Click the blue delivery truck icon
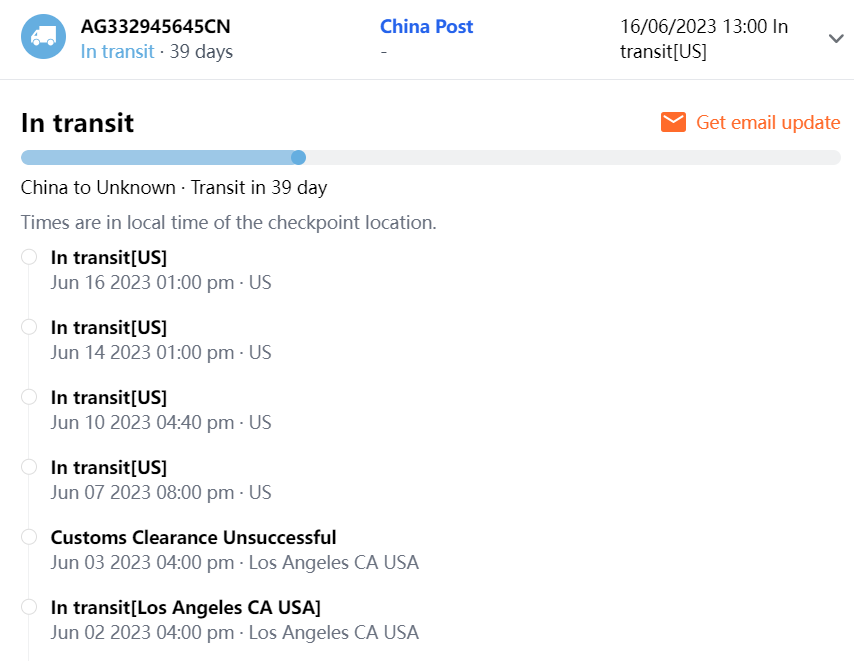Screen dimensions: 854x661 (43, 37)
